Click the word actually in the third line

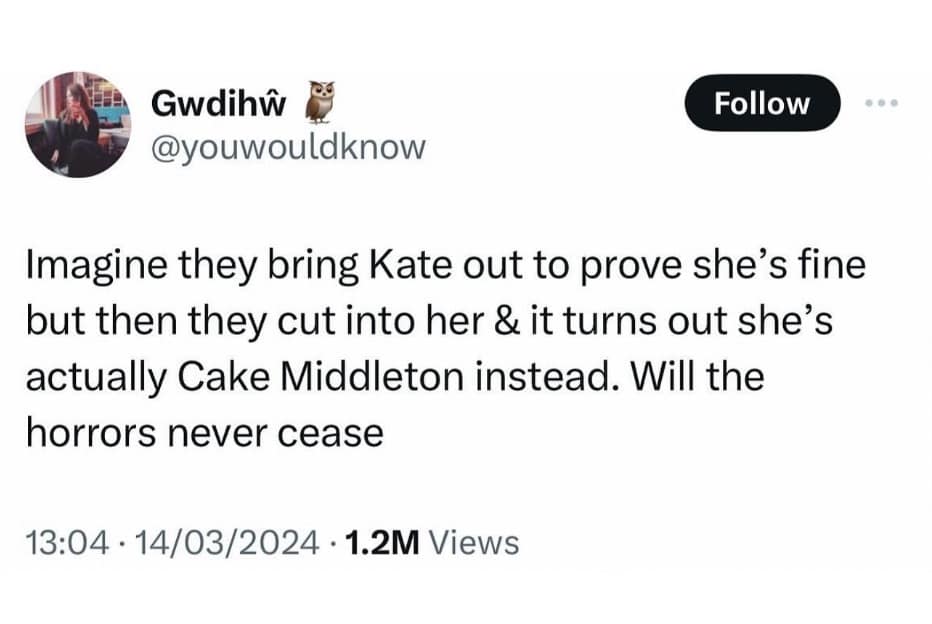83,379
